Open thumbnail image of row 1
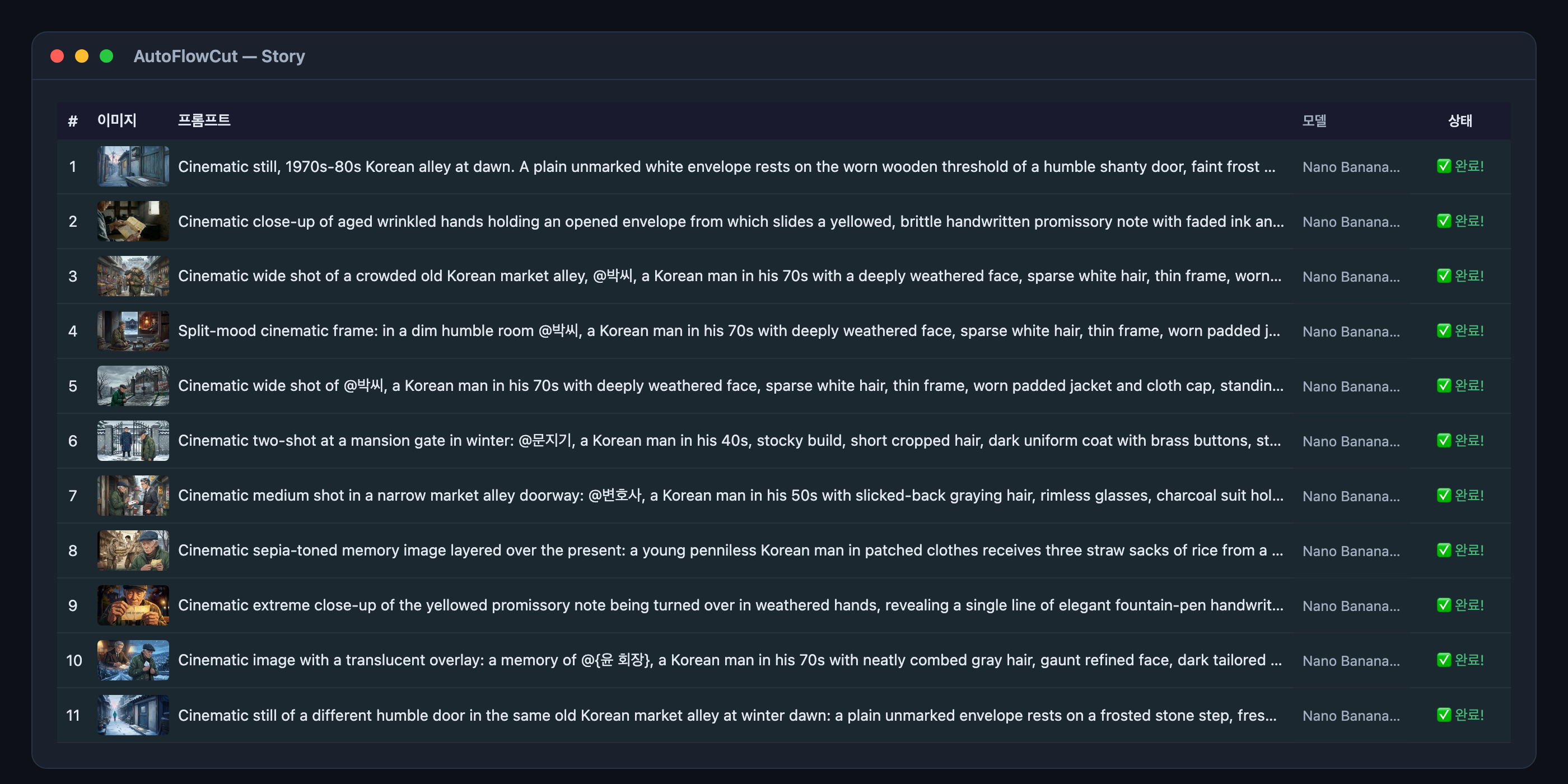1568x784 pixels. (x=133, y=166)
